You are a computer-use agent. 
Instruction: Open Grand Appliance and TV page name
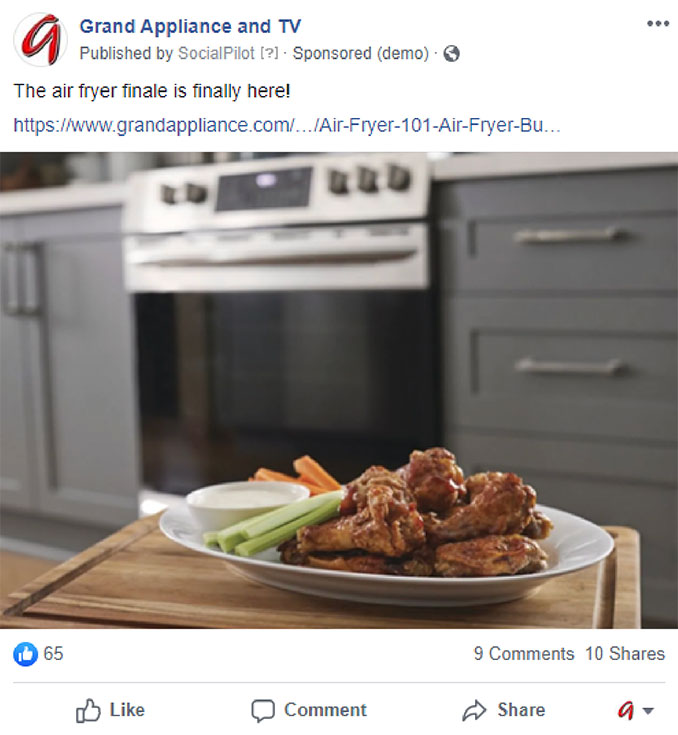point(190,26)
